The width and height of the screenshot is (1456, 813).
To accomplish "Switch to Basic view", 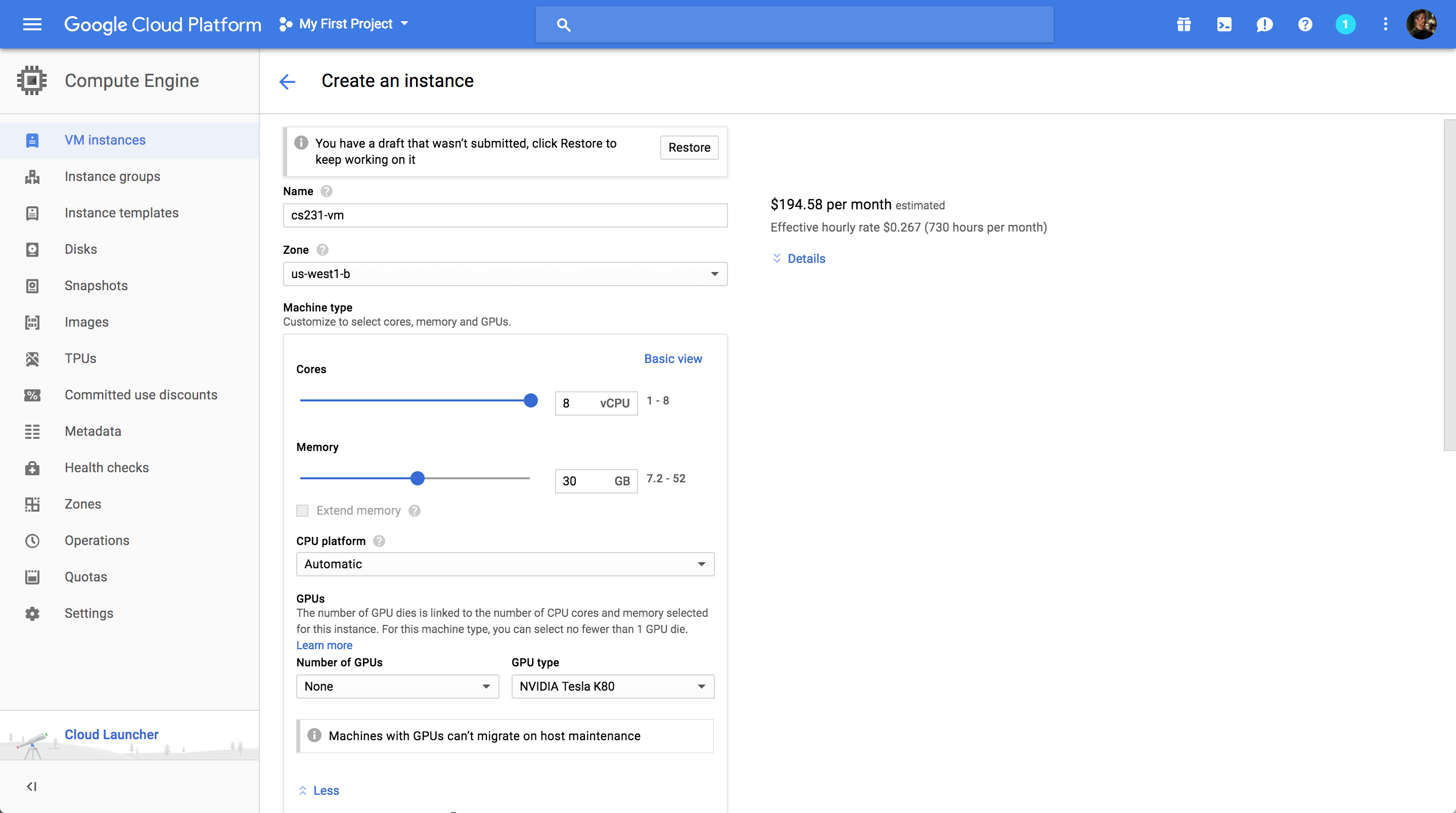I will point(672,358).
